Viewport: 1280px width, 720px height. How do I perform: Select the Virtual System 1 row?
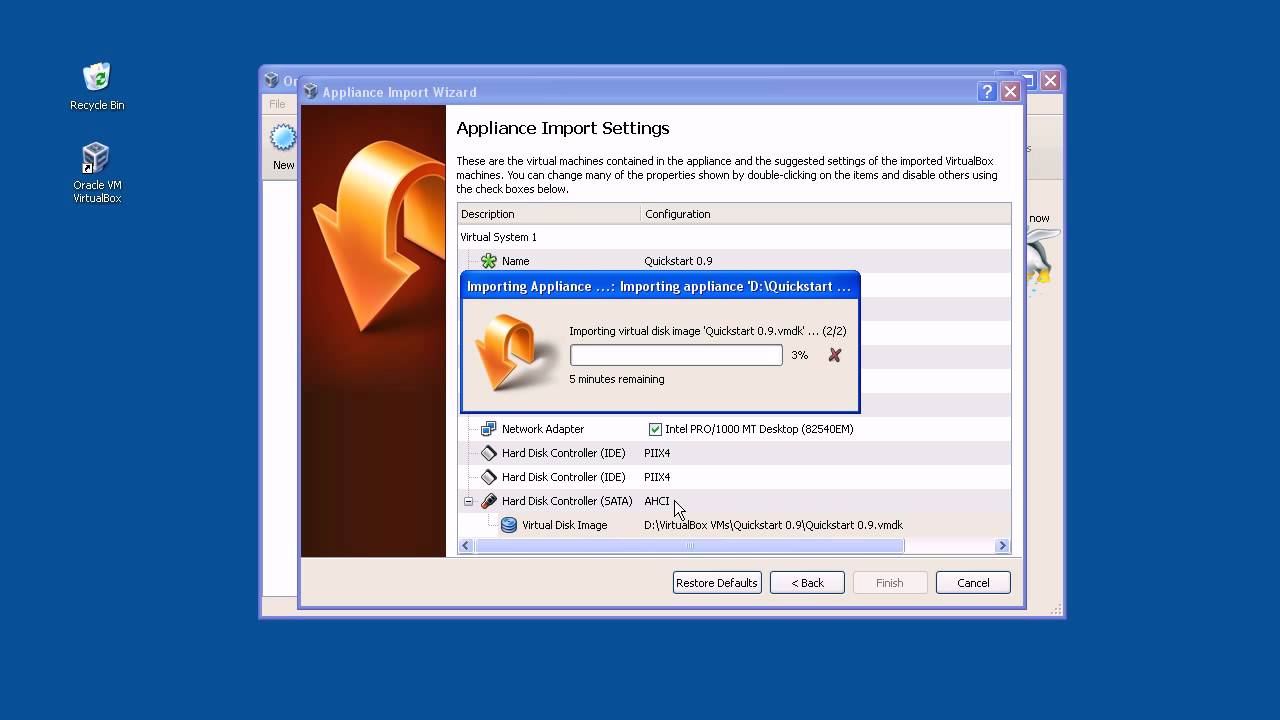734,237
